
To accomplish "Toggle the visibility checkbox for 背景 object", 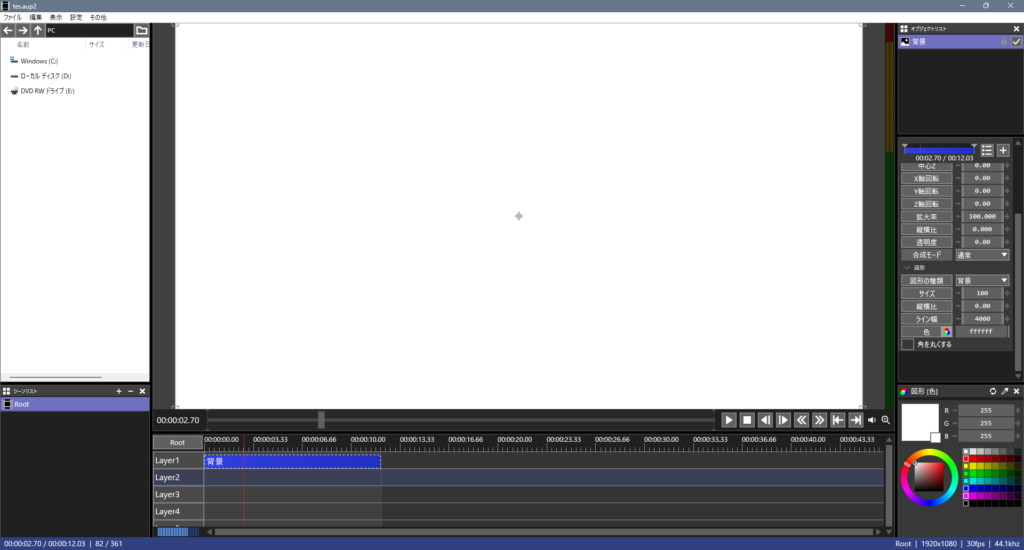I will [1016, 42].
